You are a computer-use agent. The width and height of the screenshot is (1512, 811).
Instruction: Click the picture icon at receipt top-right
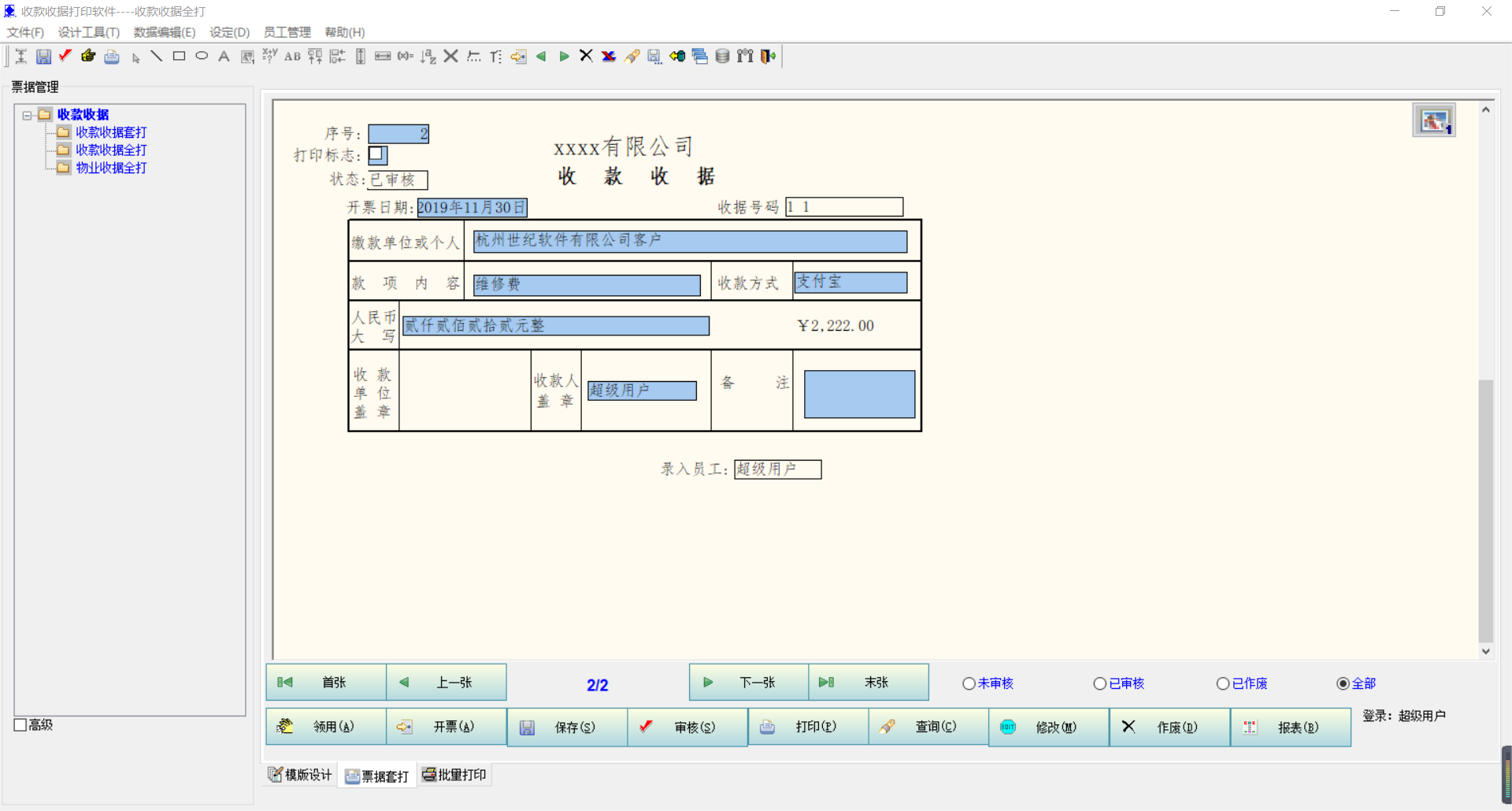tap(1433, 120)
